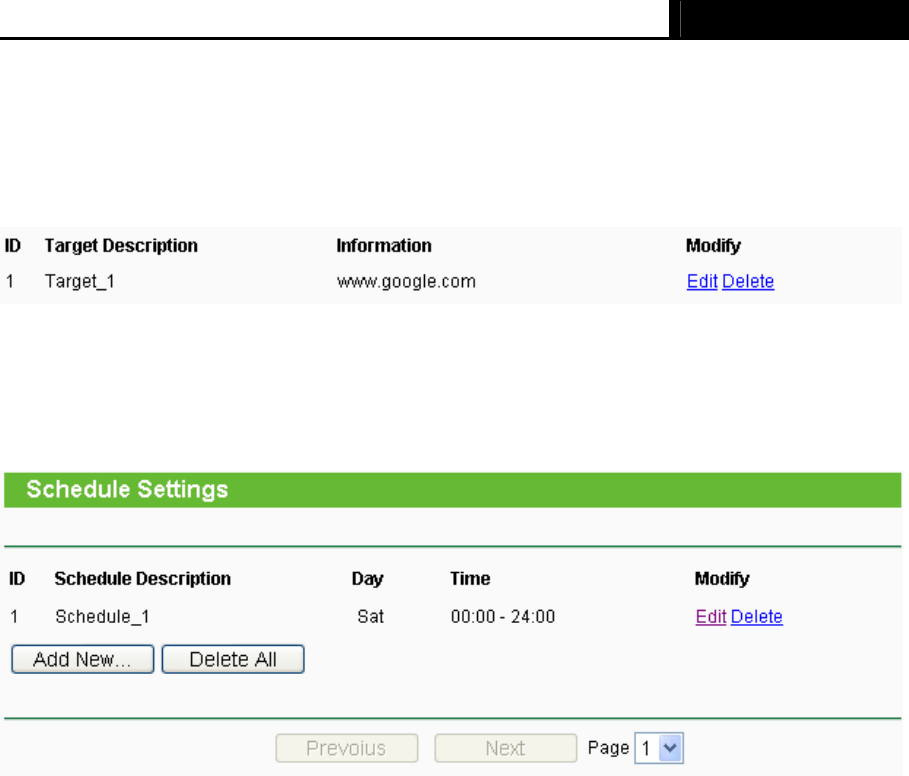Click the Day column header
Image resolution: width=909 pixels, height=776 pixels.
(368, 578)
